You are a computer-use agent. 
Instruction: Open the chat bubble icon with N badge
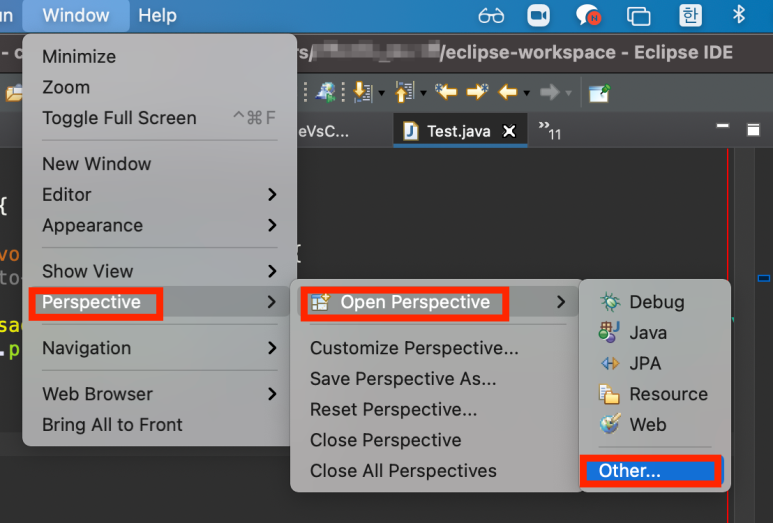tap(588, 16)
